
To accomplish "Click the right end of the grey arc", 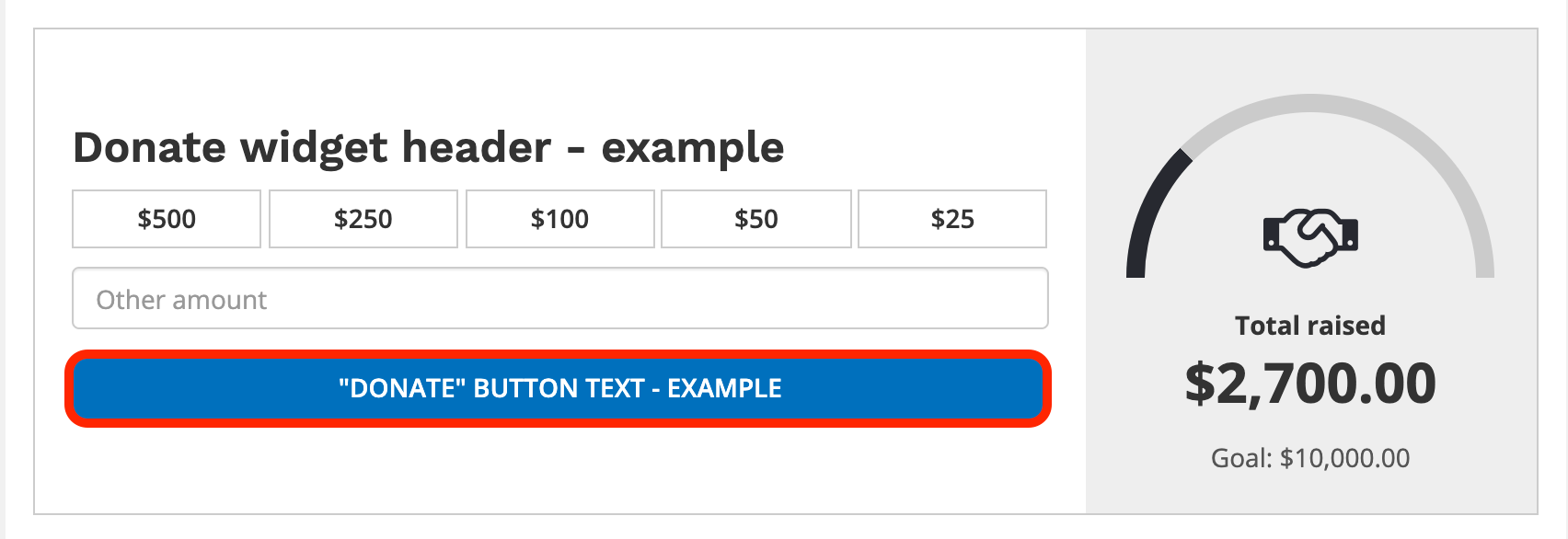I will pyautogui.click(x=1484, y=269).
